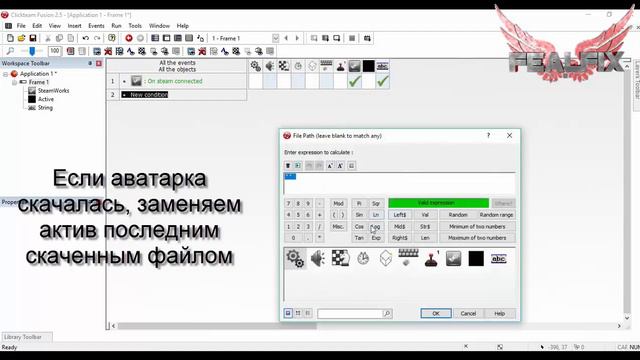Click the Save floppy disk icon
Screen dimensions: 640x360
pyautogui.click(x=33, y=38)
